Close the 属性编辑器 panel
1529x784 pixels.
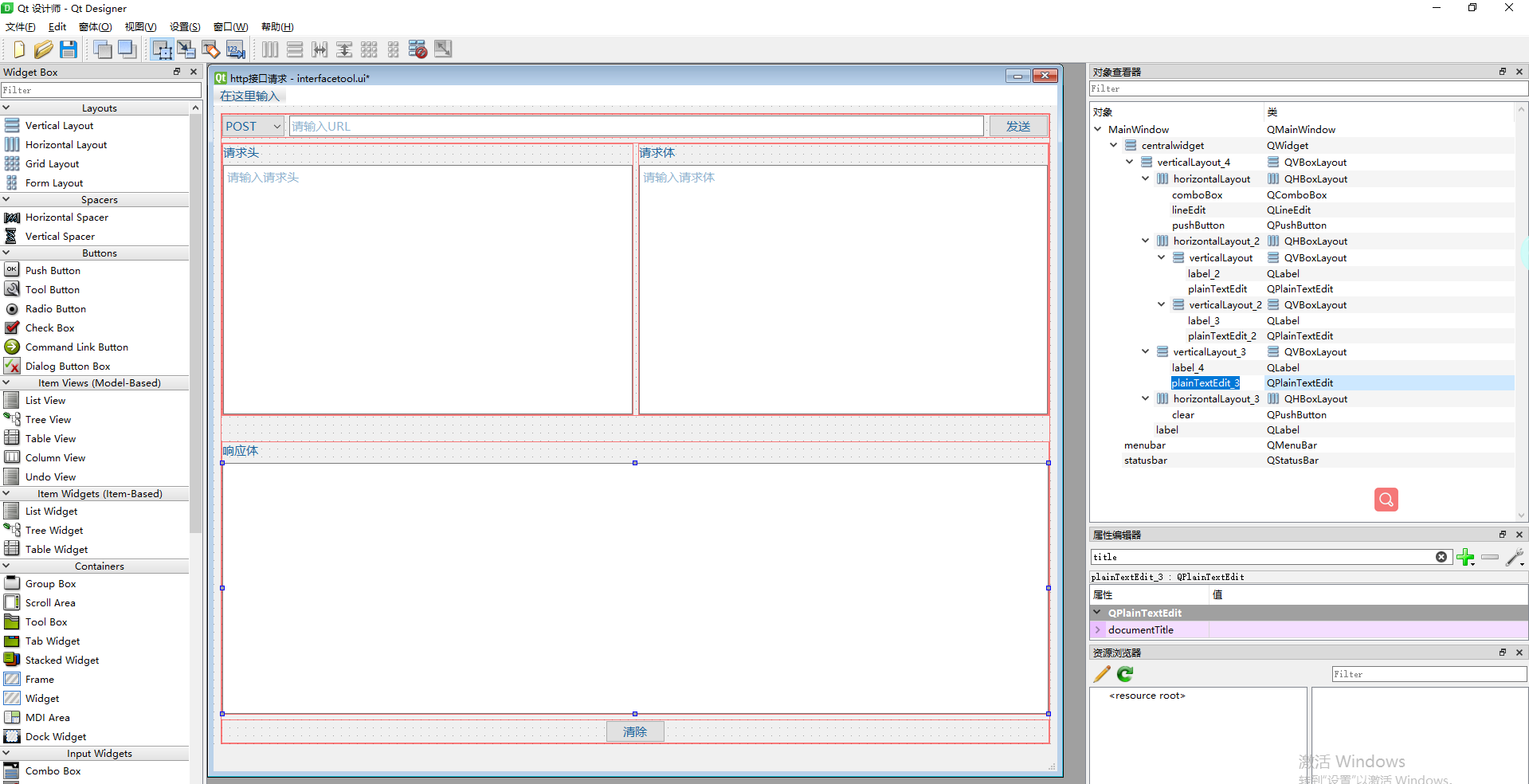(1519, 535)
